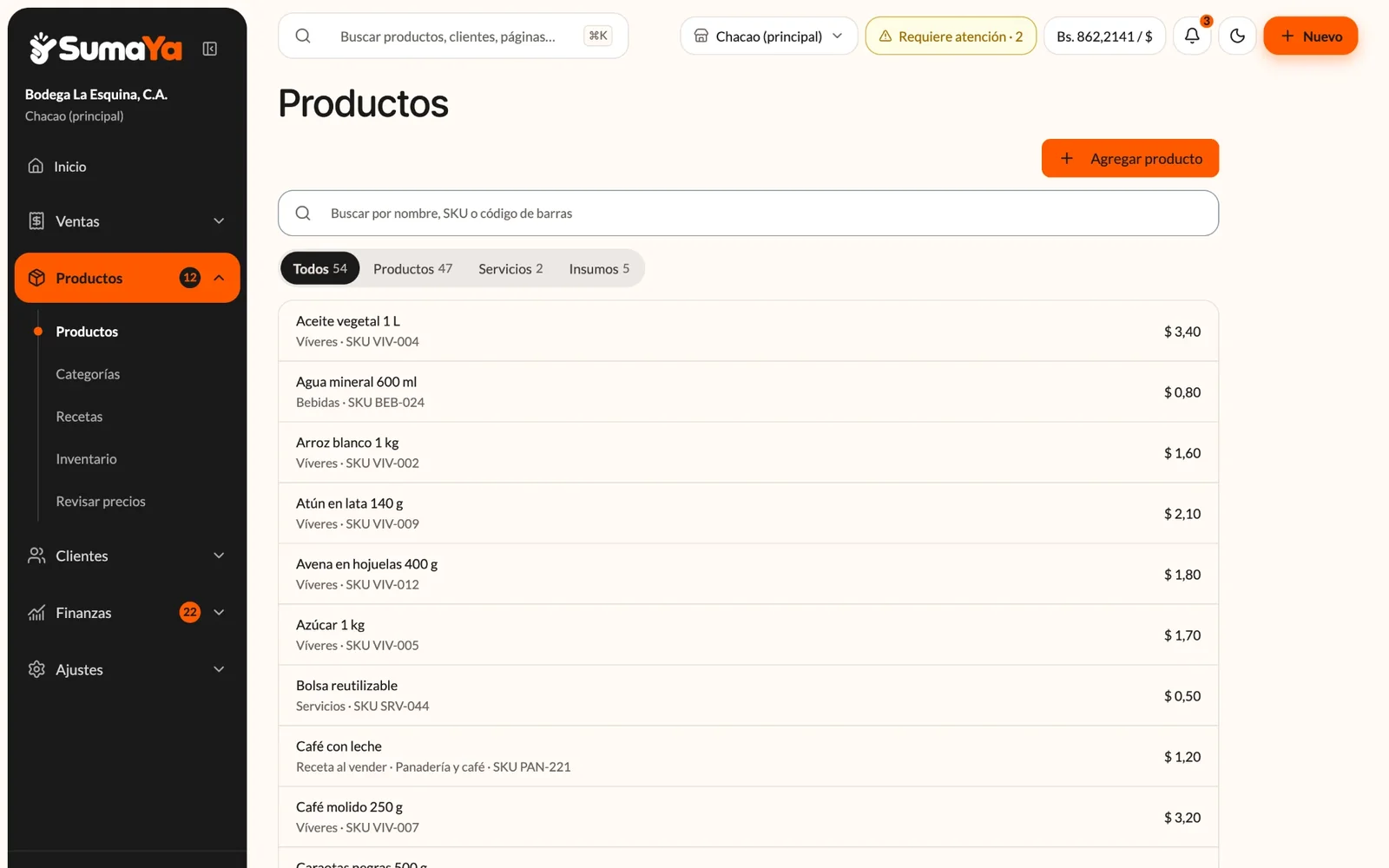
Task: Collapse the Productos menu chevron
Action: [x=219, y=278]
